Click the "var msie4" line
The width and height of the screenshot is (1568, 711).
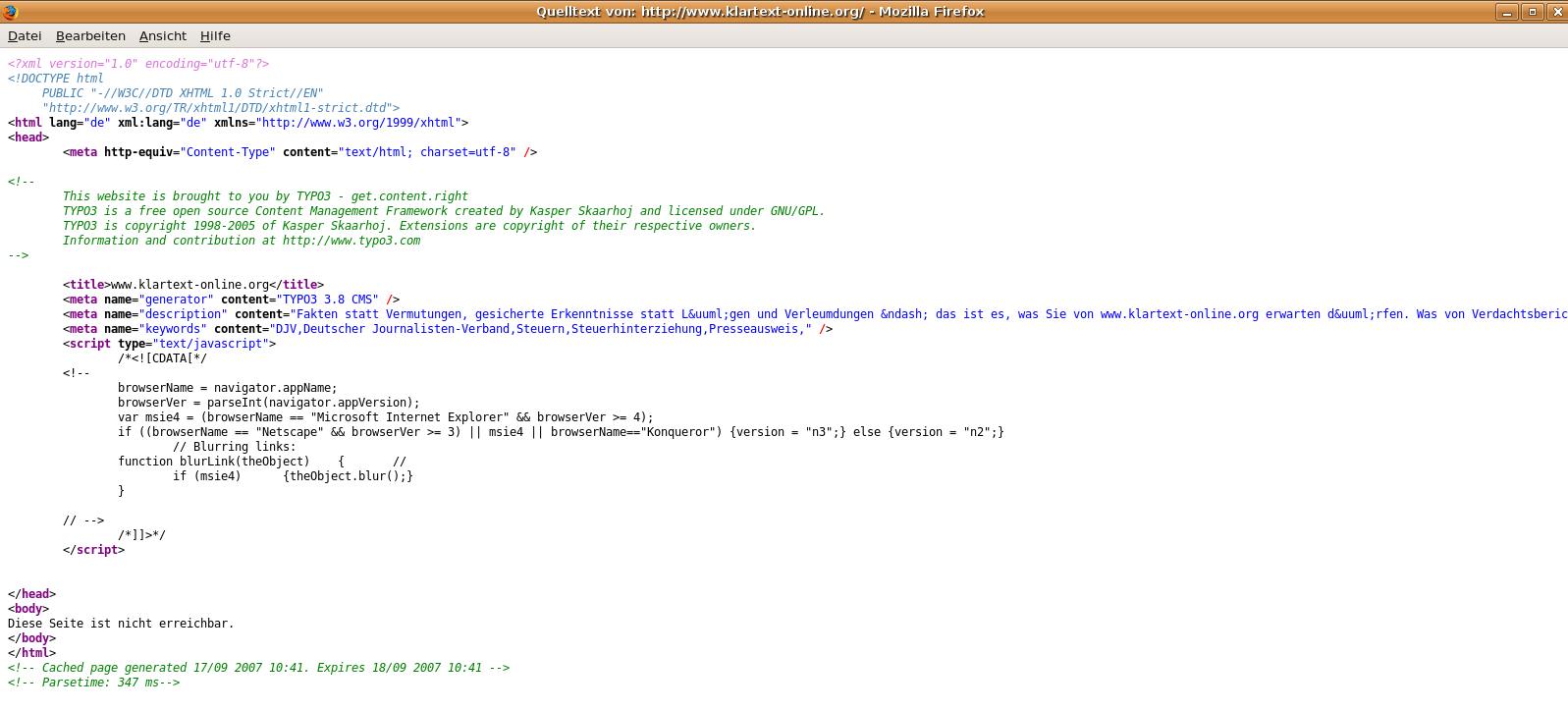386,417
